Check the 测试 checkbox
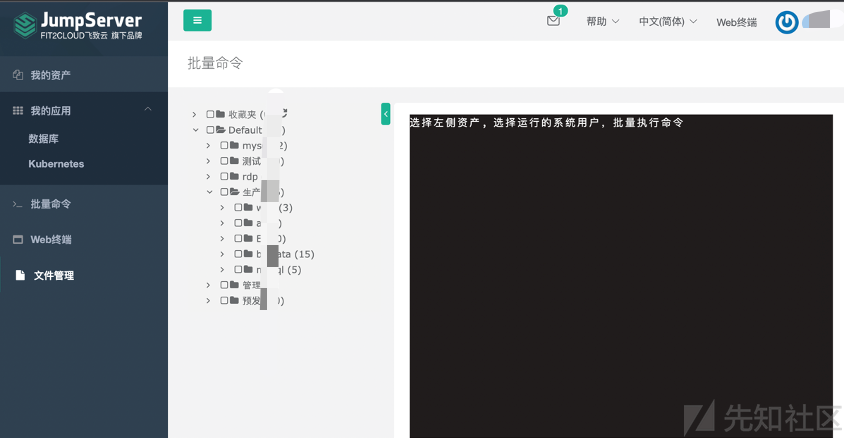This screenshot has height=438, width=844. [224, 161]
